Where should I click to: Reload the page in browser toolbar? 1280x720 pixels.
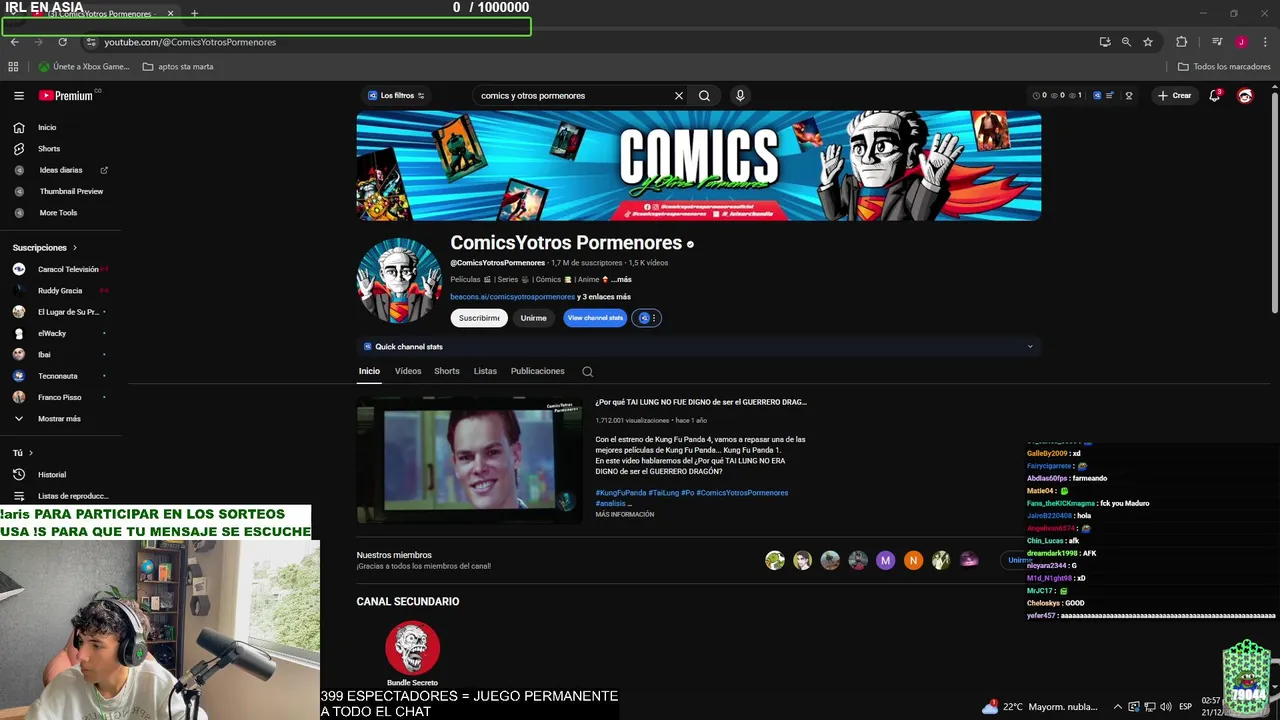click(x=62, y=42)
